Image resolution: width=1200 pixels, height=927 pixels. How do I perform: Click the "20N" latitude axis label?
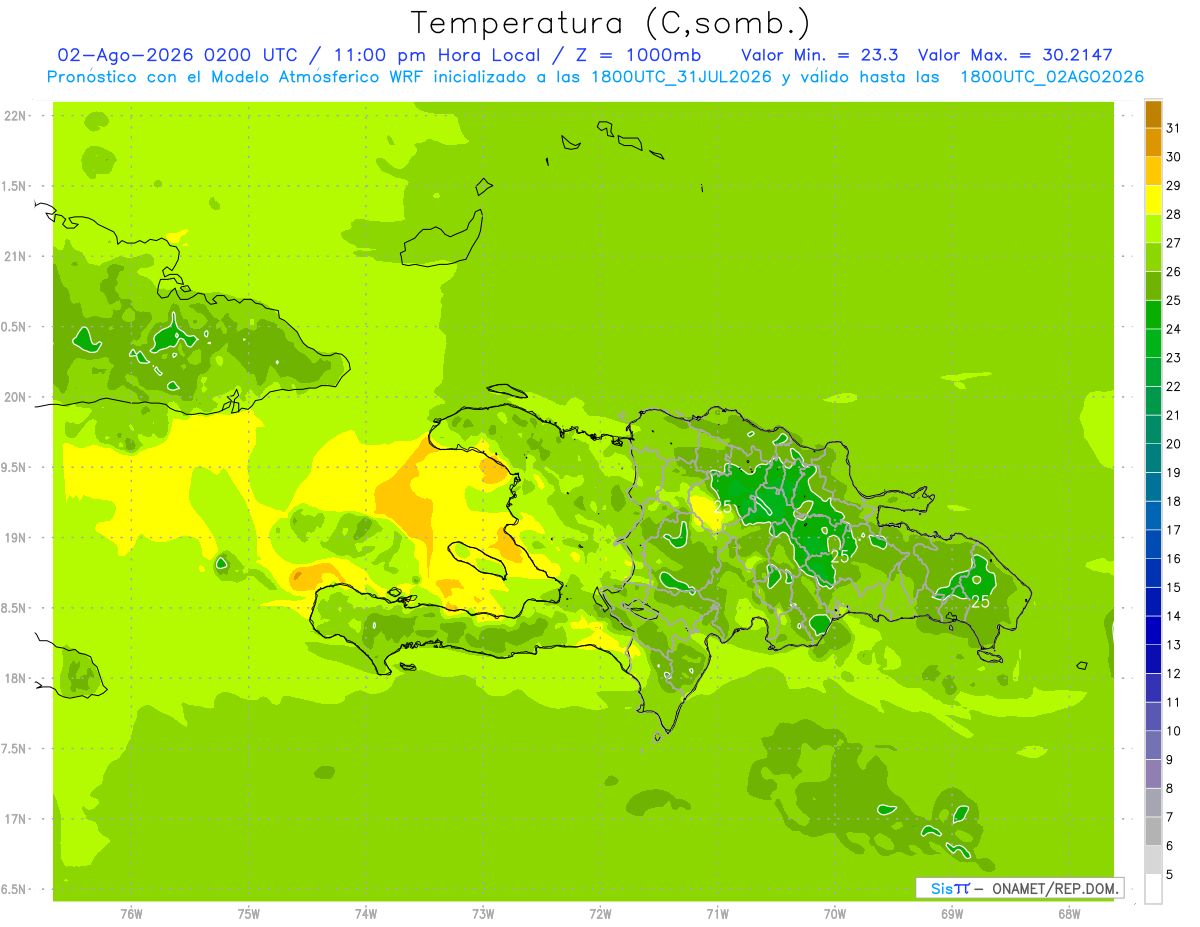point(17,397)
